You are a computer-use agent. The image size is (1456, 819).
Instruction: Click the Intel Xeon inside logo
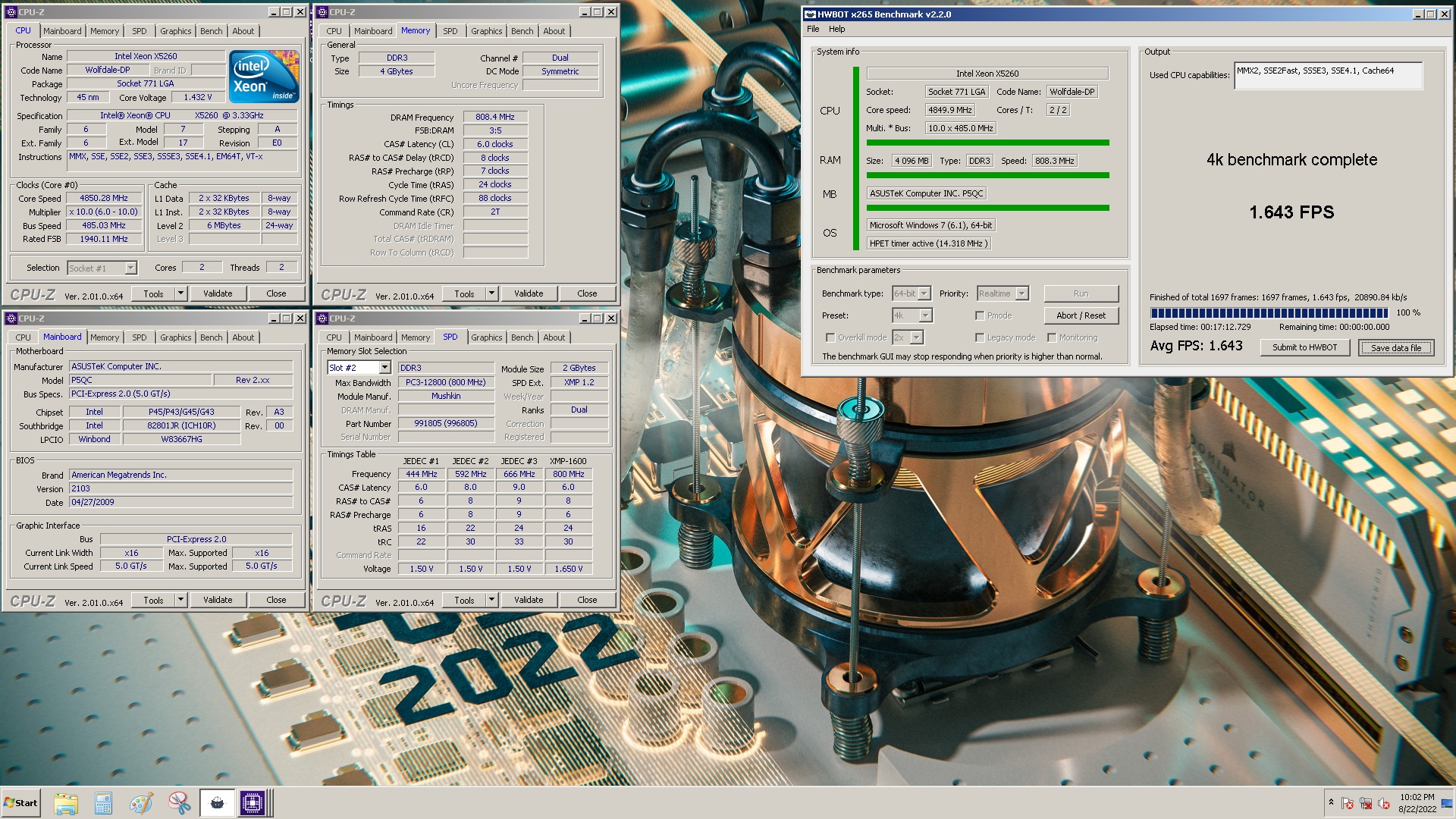[263, 77]
